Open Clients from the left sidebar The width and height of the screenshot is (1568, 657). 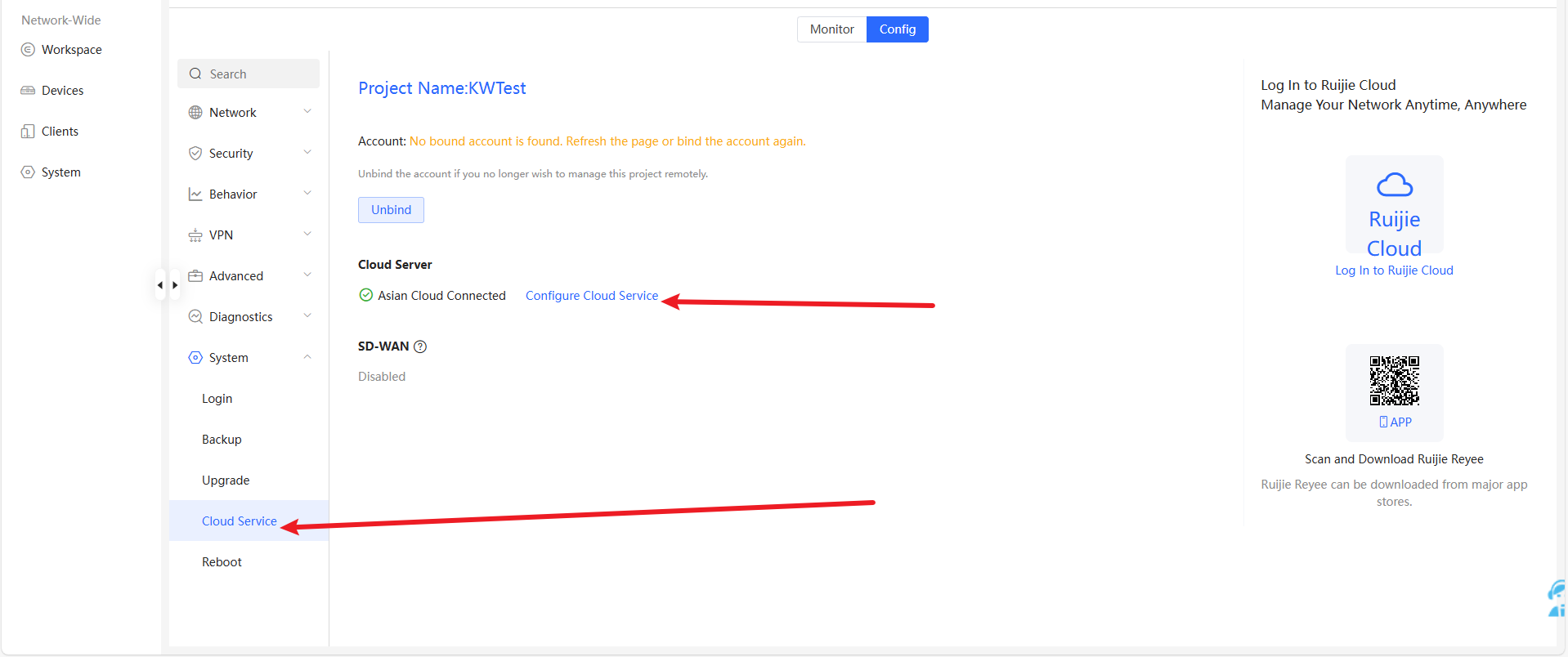60,132
